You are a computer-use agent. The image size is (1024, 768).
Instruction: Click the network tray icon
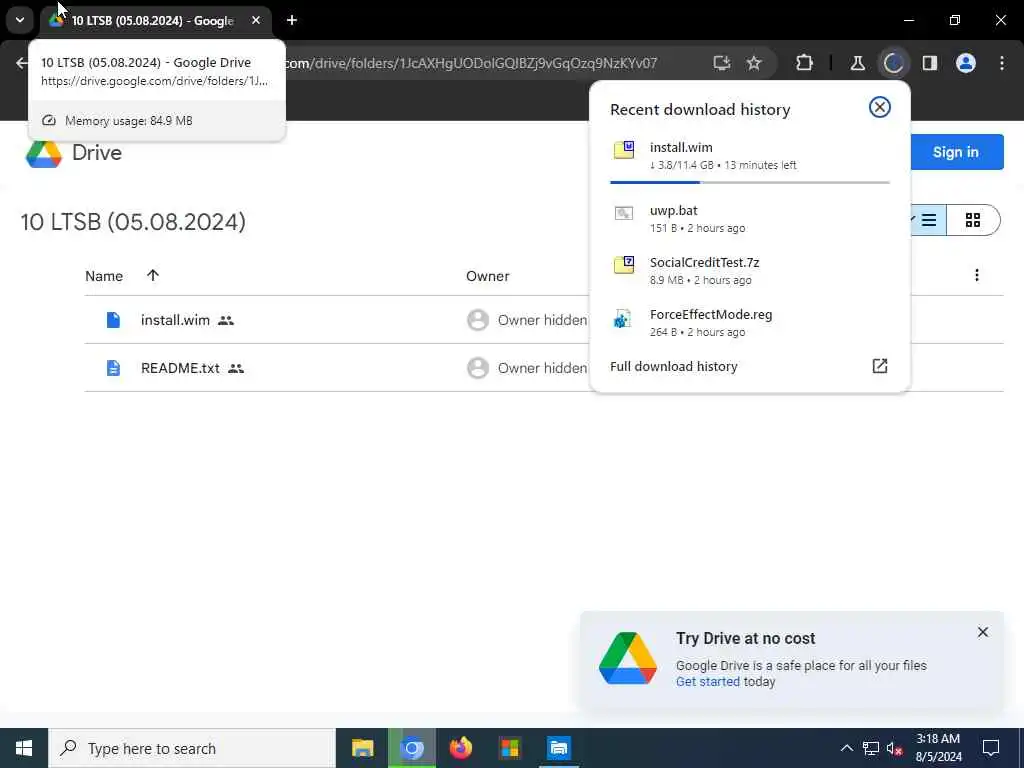871,748
